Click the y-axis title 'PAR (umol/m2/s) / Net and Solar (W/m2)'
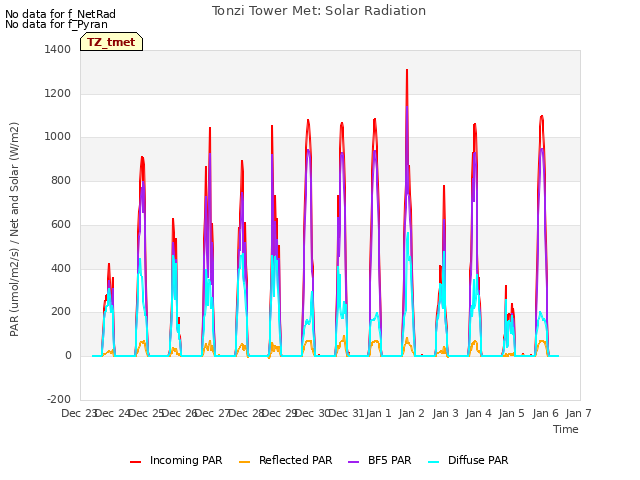Viewport: 640px width, 480px height. pos(14,229)
